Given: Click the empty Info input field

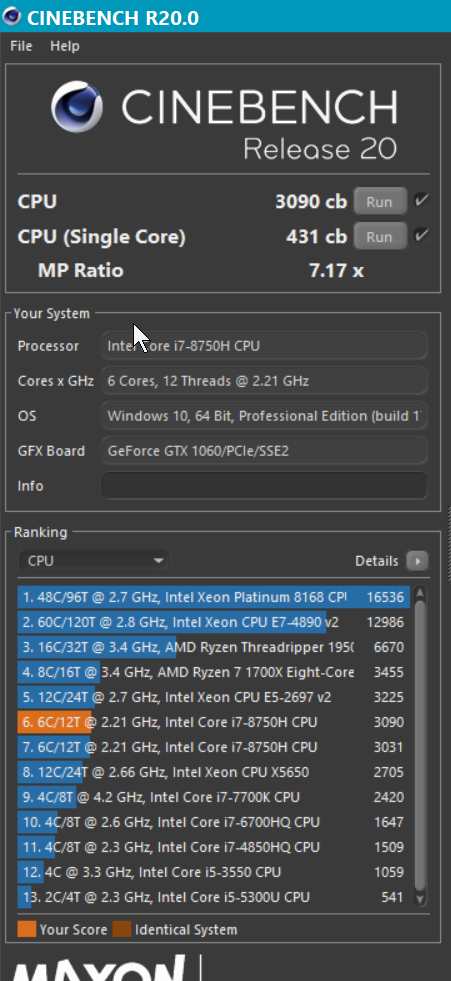Looking at the screenshot, I should [x=264, y=485].
